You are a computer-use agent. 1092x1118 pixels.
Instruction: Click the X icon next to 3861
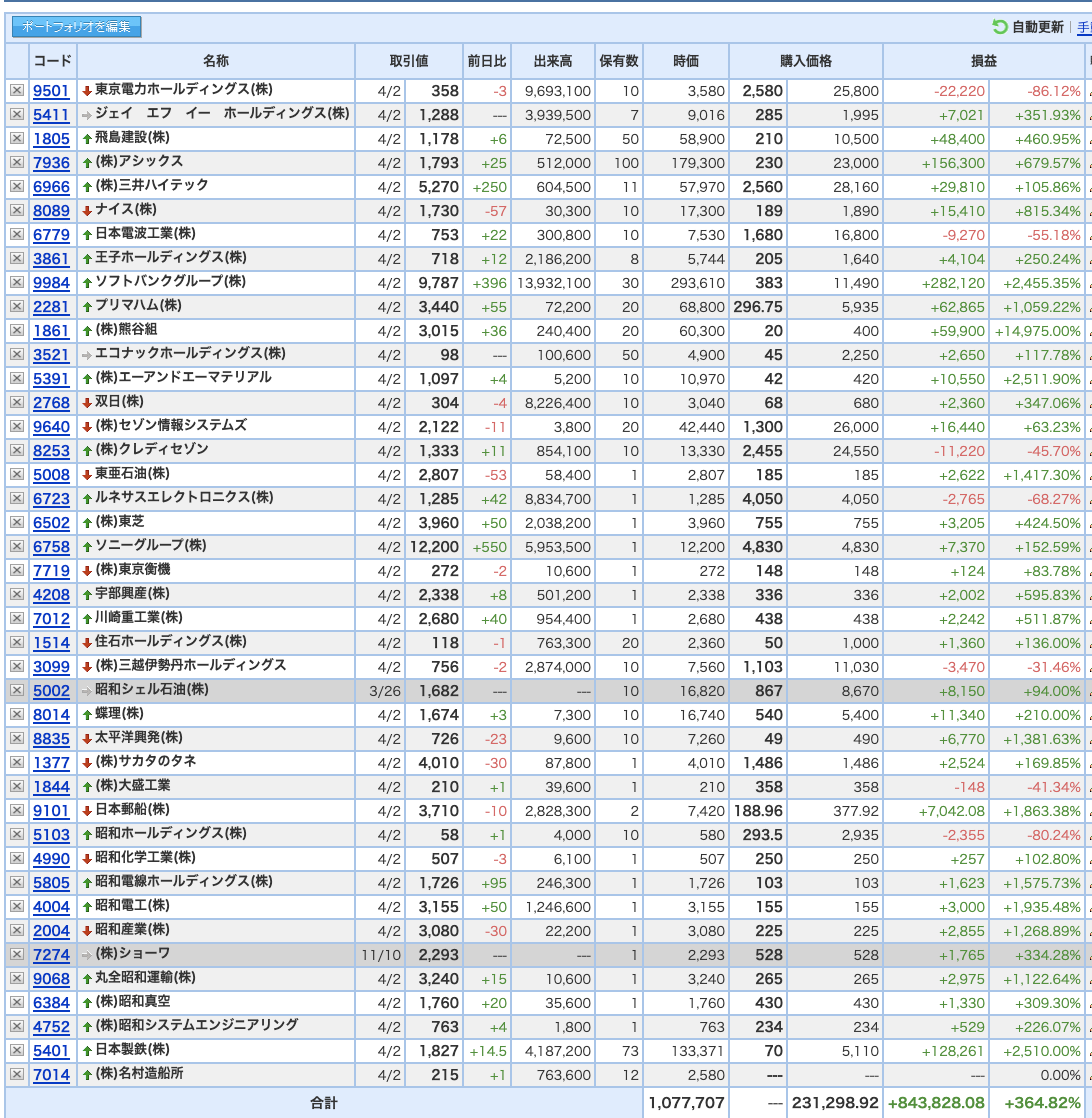17,259
